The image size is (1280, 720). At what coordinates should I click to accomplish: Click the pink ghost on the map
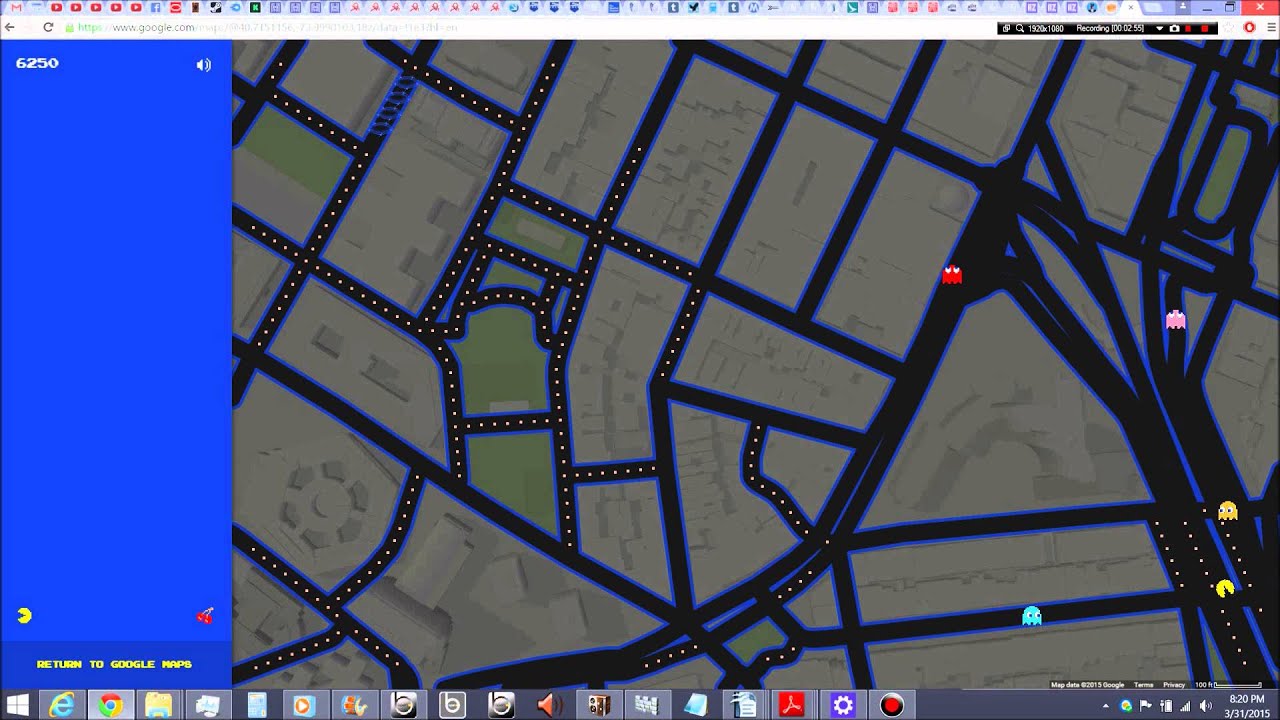(1176, 319)
